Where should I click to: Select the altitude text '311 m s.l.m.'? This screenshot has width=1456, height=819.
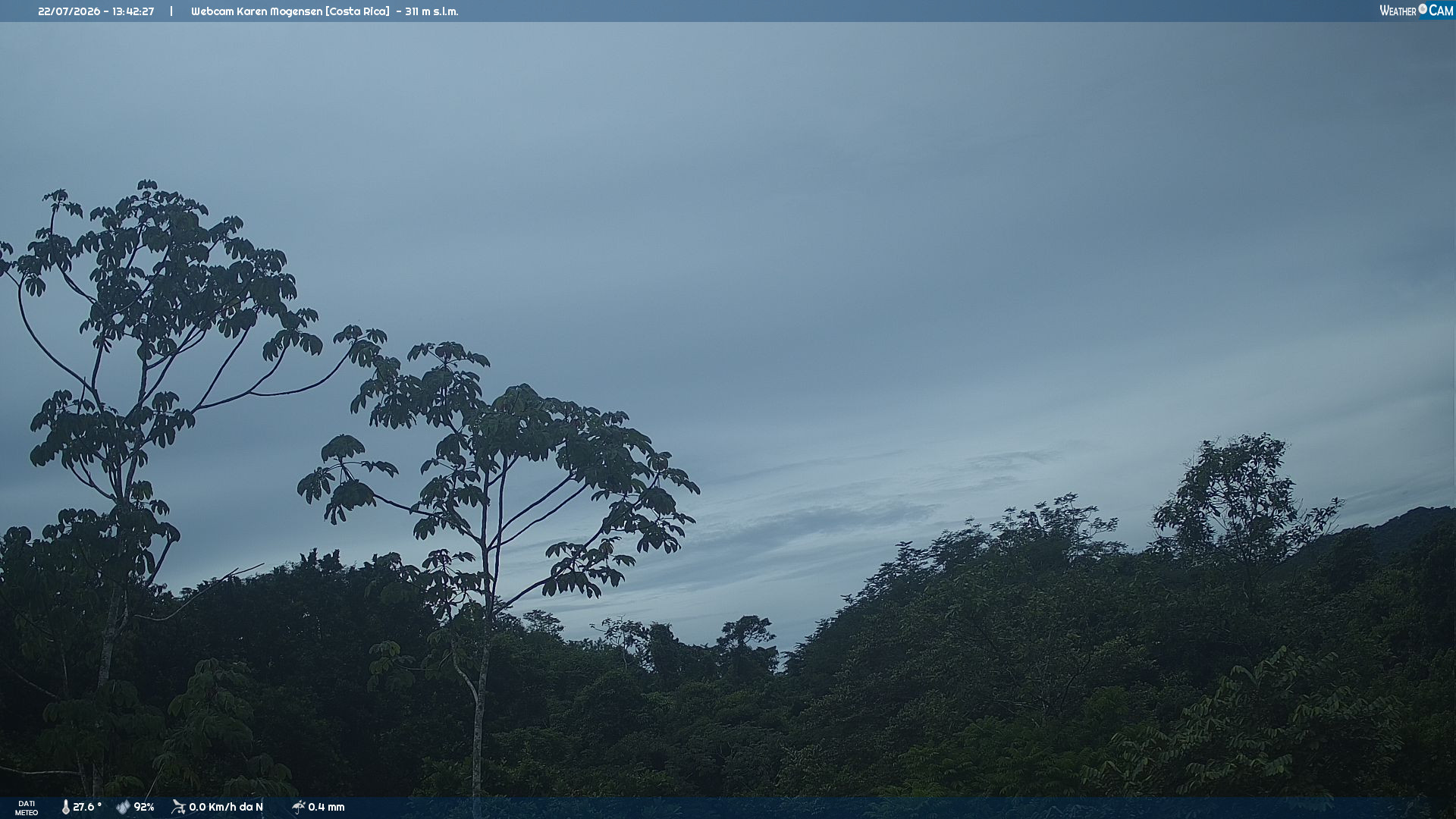click(431, 11)
